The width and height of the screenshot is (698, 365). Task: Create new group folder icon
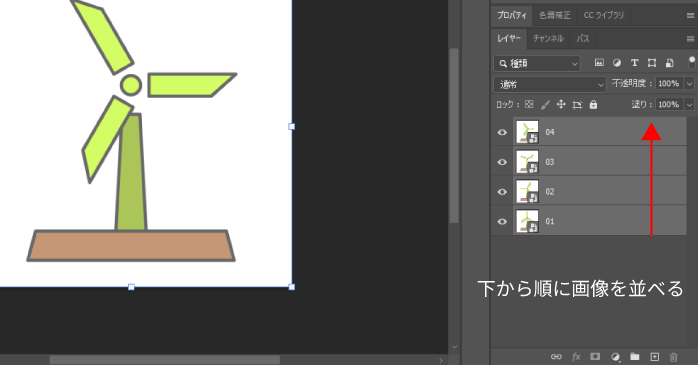pyautogui.click(x=635, y=357)
